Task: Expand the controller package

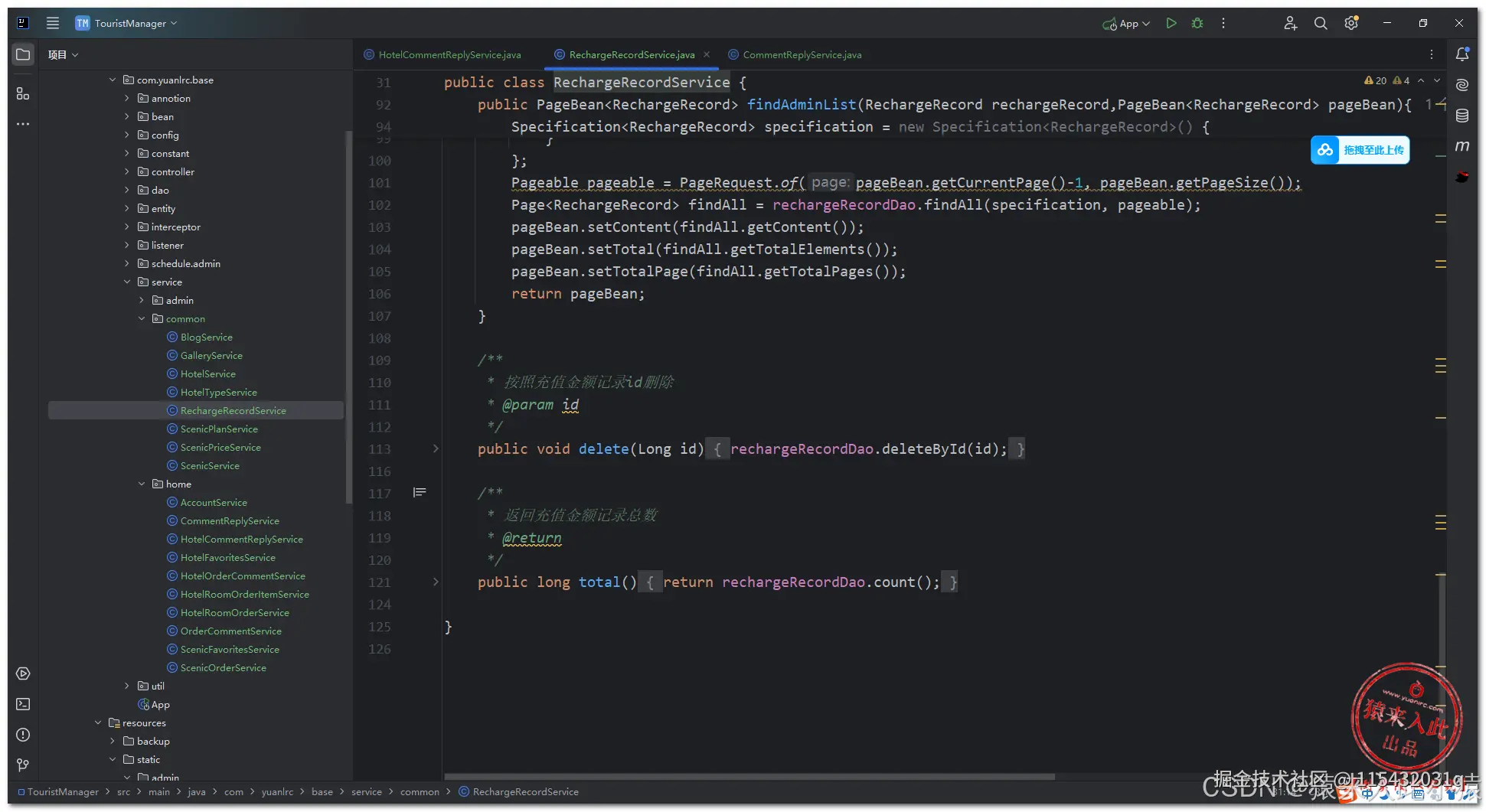Action: point(127,171)
